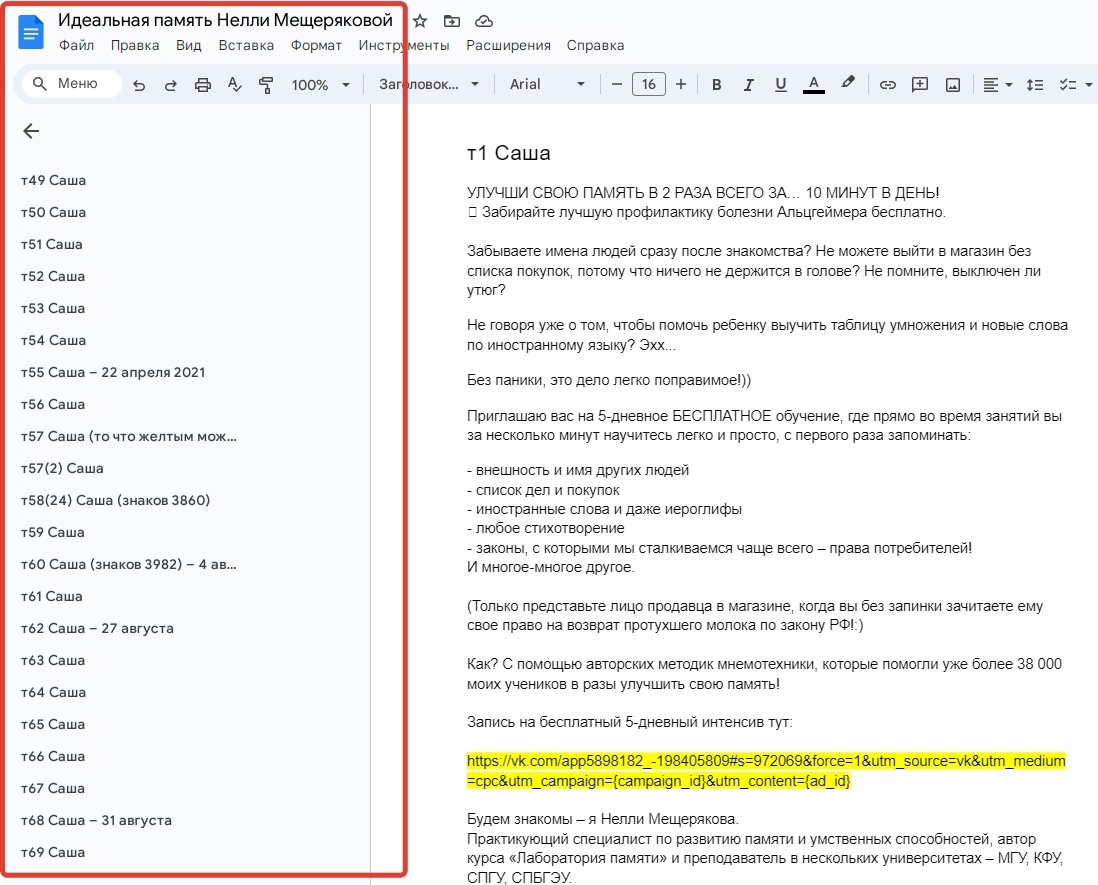Go to outline heading т66 Саша
Image resolution: width=1098 pixels, height=885 pixels.
coord(53,757)
